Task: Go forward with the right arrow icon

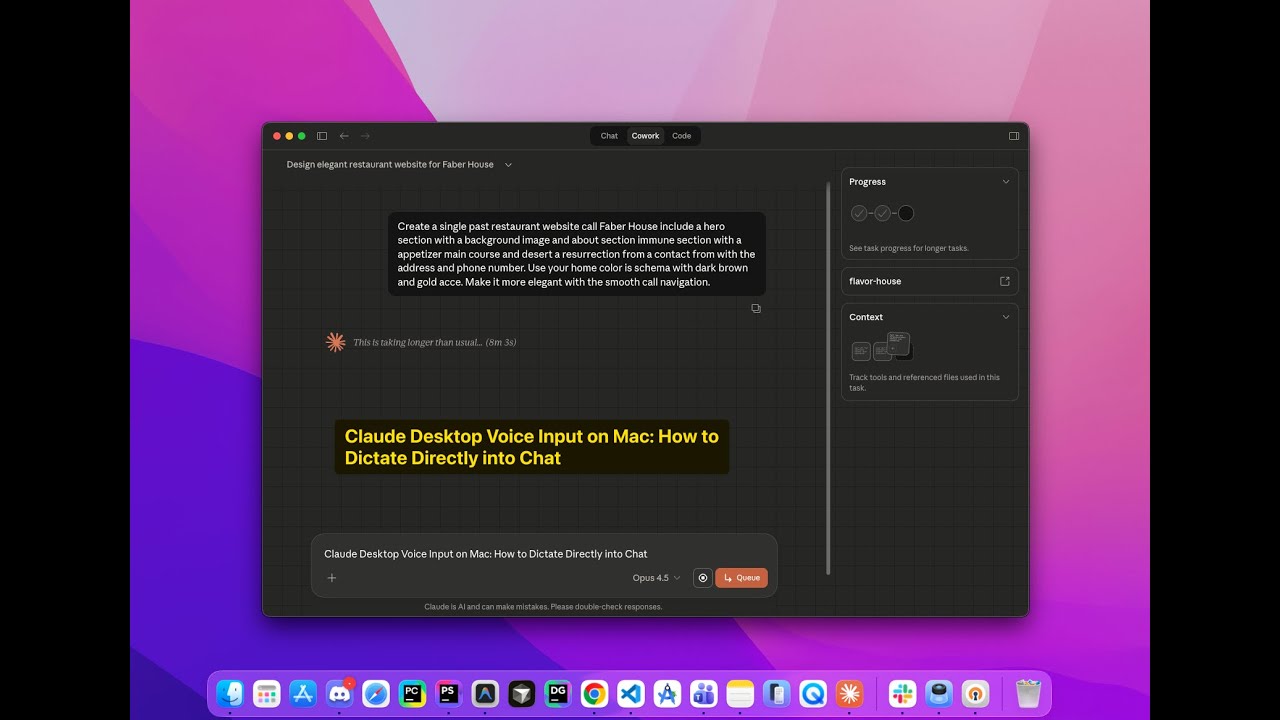Action: [x=365, y=136]
